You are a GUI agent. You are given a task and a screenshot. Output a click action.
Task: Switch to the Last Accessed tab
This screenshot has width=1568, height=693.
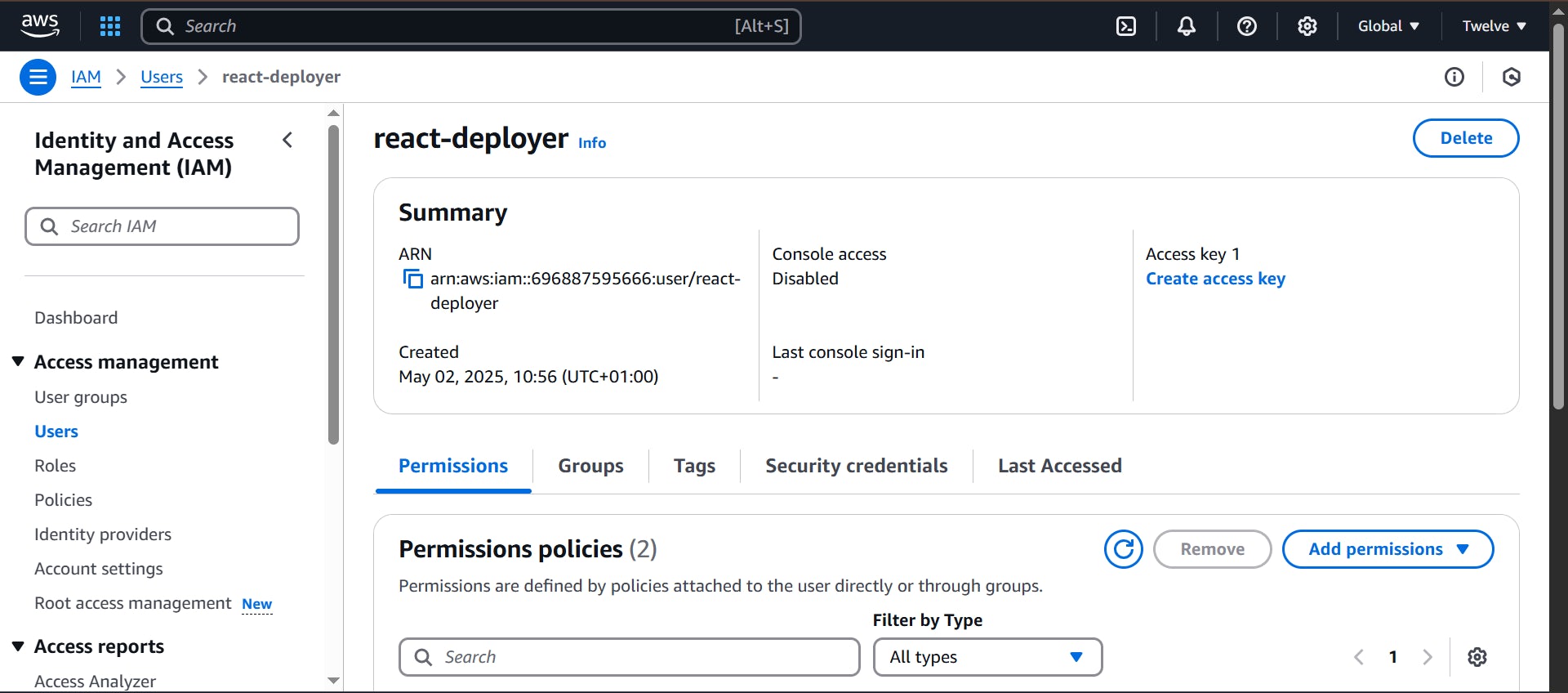click(x=1059, y=466)
